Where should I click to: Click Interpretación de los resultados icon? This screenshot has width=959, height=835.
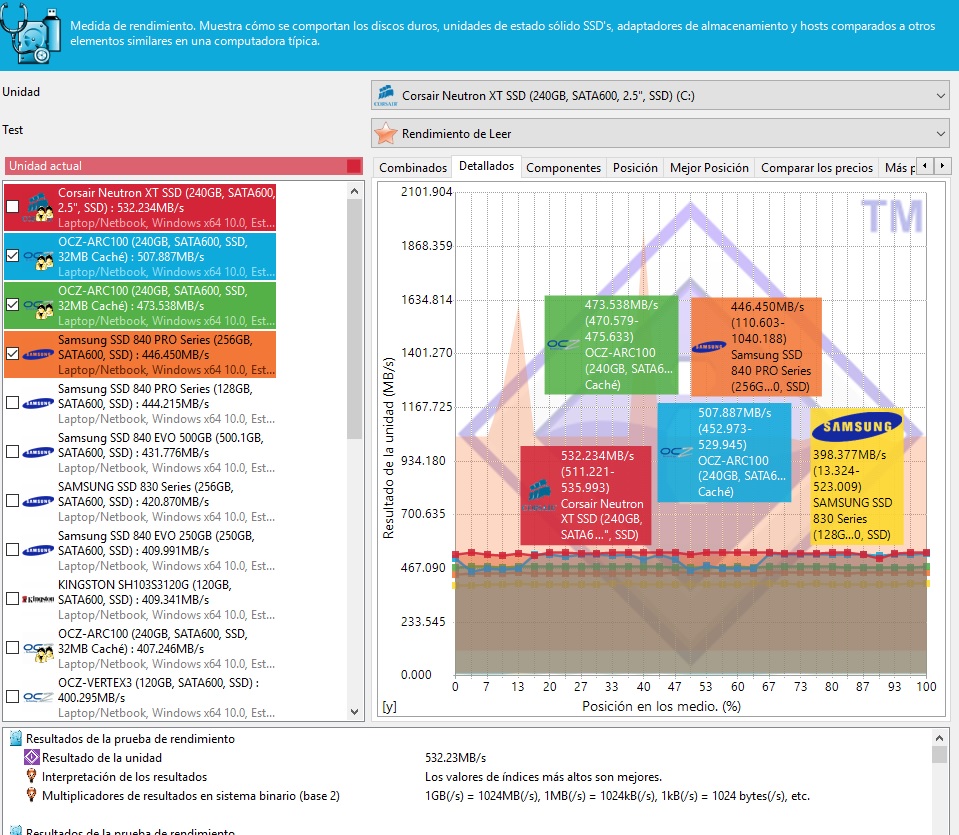[31, 776]
